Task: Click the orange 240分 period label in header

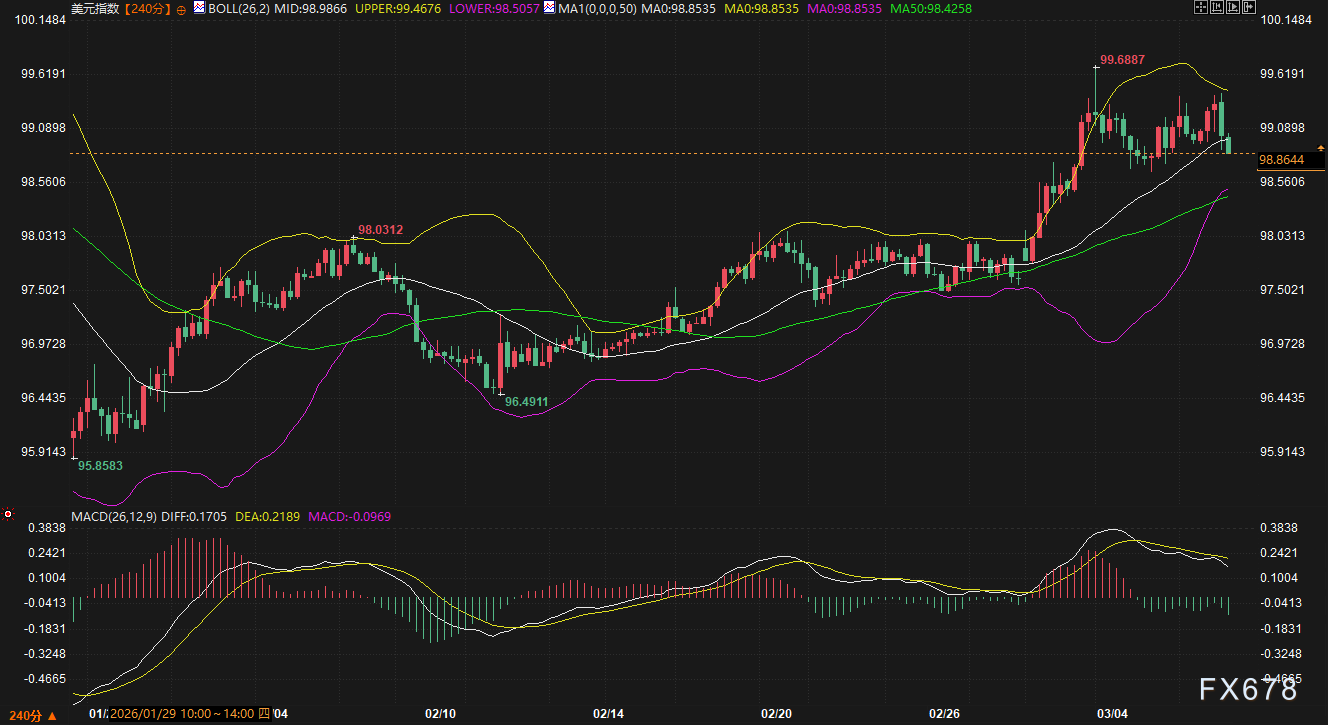Action: [148, 8]
